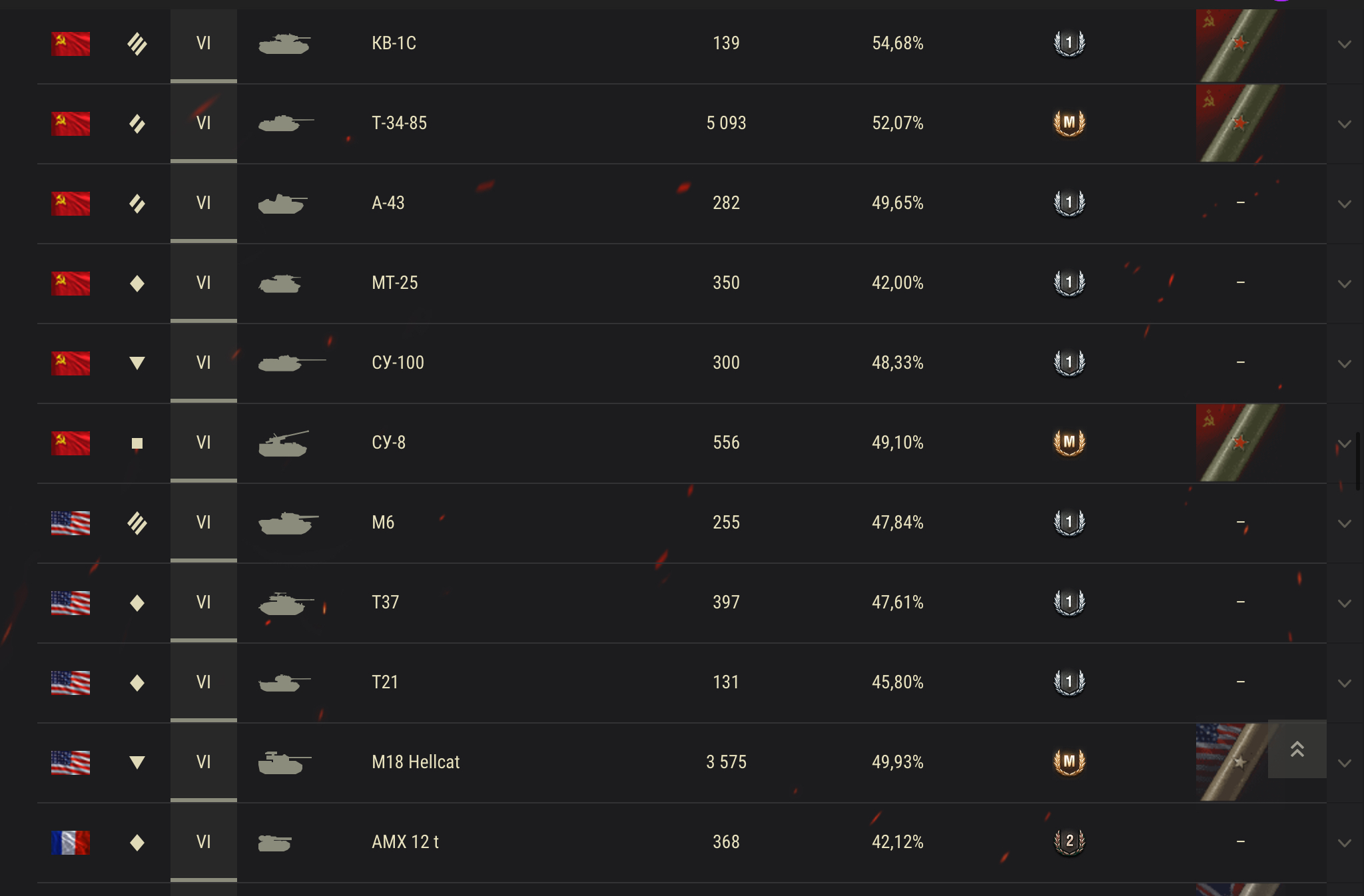Click the heavy tank class icon for M6
The width and height of the screenshot is (1364, 896).
[137, 523]
